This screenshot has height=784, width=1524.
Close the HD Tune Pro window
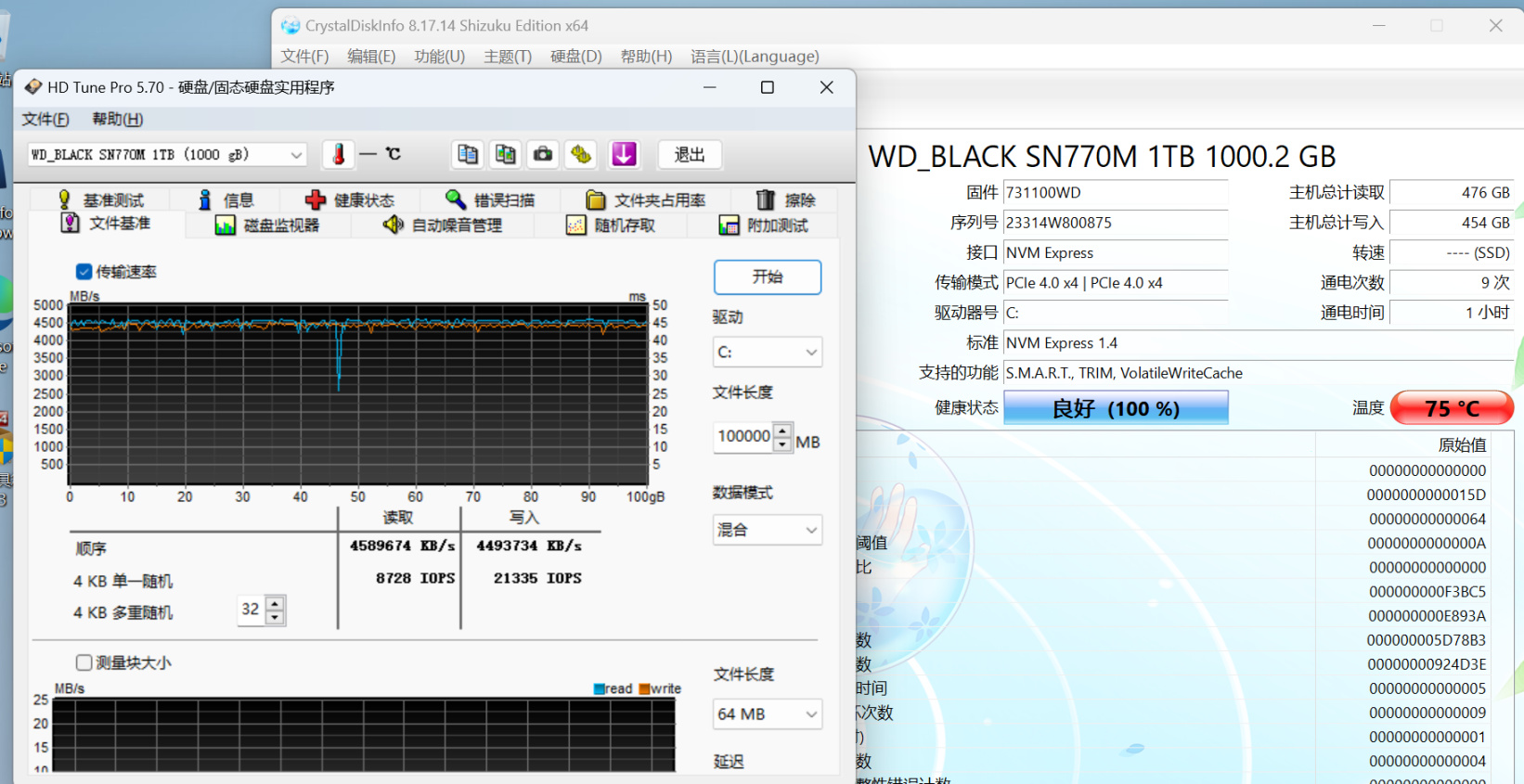[x=827, y=87]
